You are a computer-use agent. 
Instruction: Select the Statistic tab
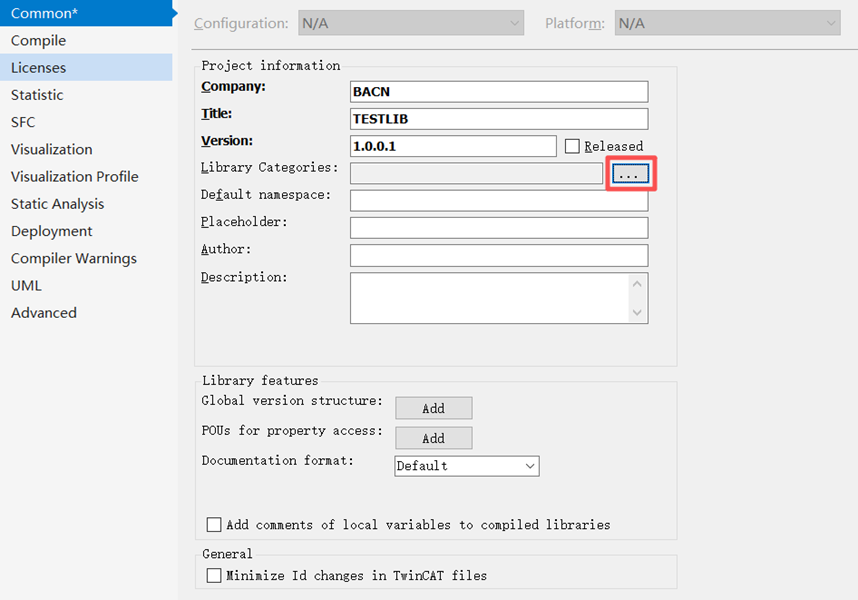[37, 95]
